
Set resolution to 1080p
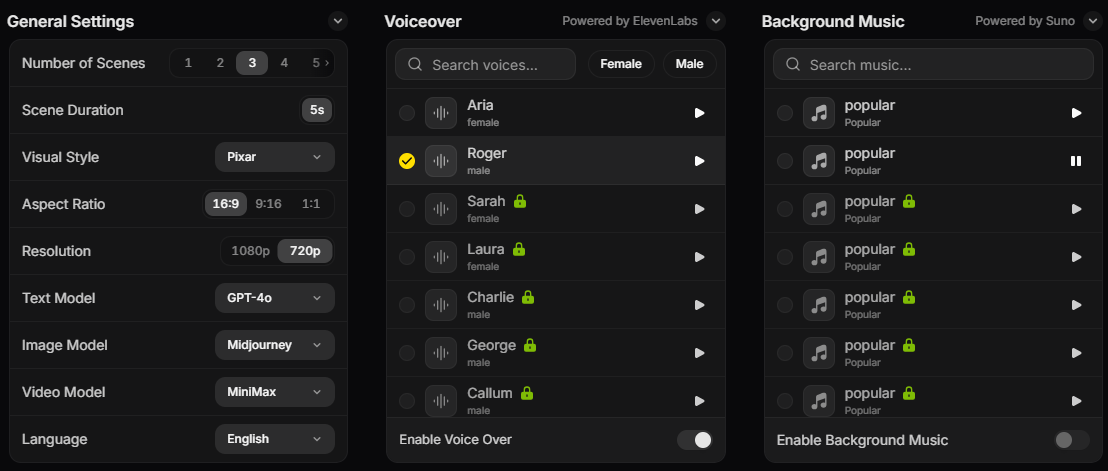coord(250,251)
